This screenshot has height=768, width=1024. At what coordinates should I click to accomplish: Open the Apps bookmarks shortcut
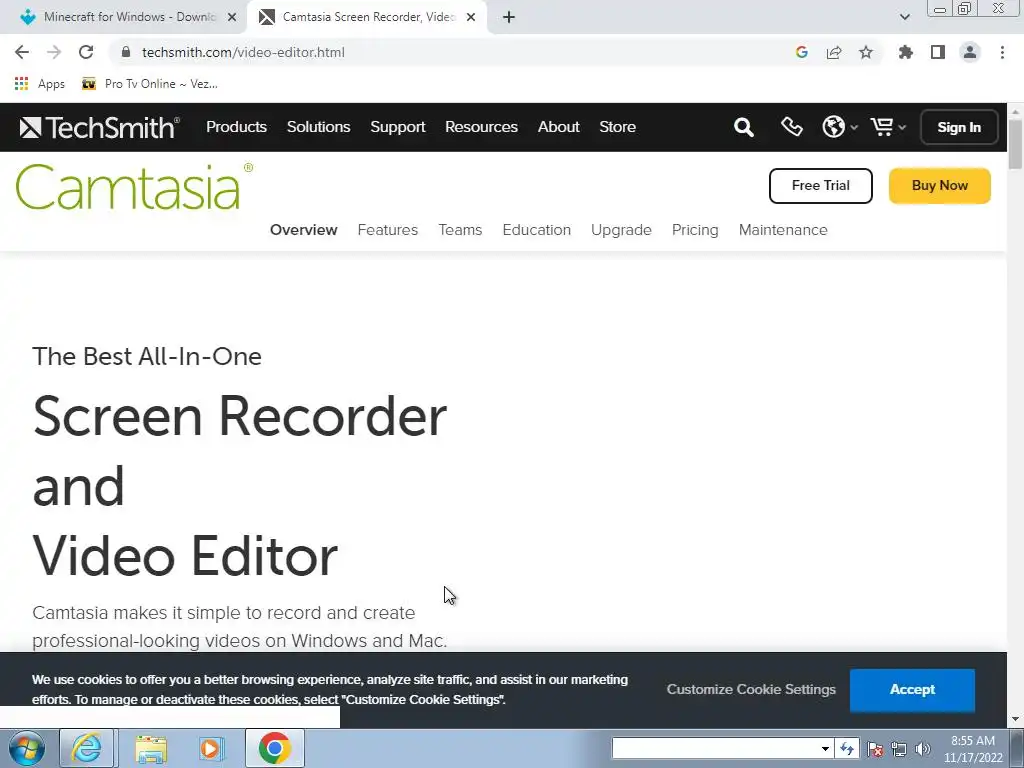[40, 84]
